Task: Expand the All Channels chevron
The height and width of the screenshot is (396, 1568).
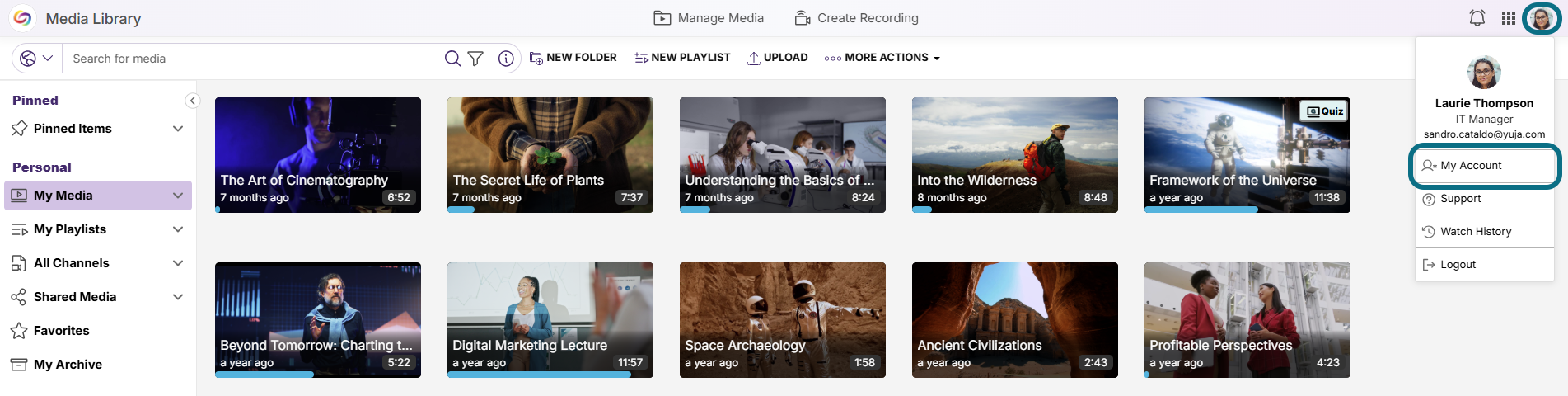Action: 178,263
